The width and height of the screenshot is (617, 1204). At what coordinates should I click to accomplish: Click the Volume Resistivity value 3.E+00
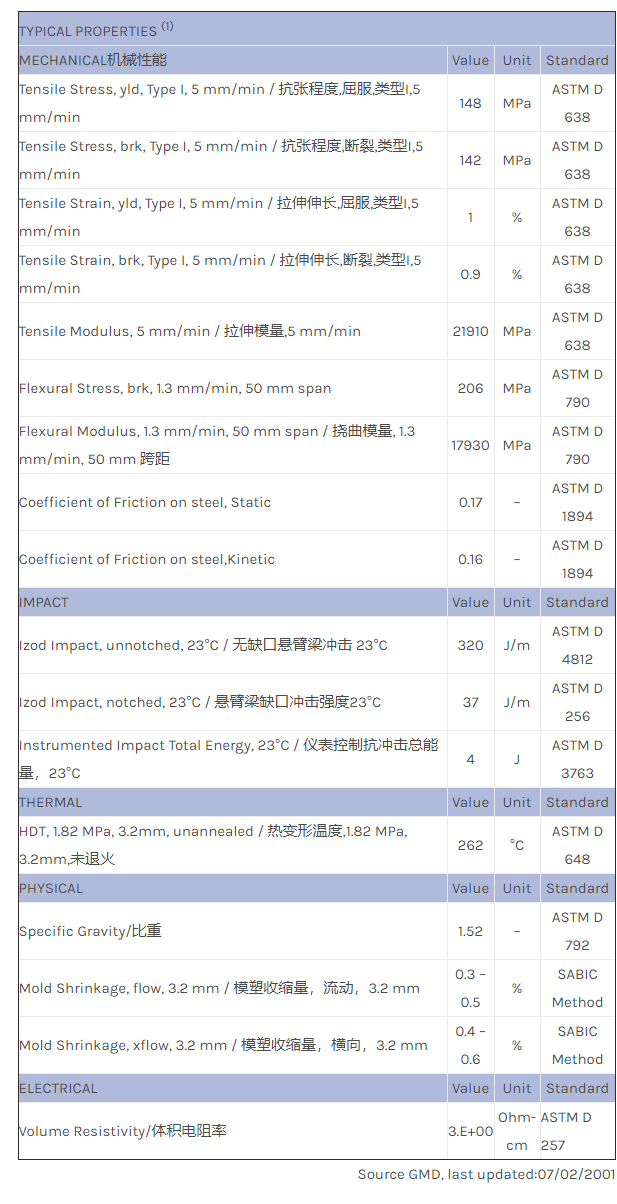(471, 1131)
